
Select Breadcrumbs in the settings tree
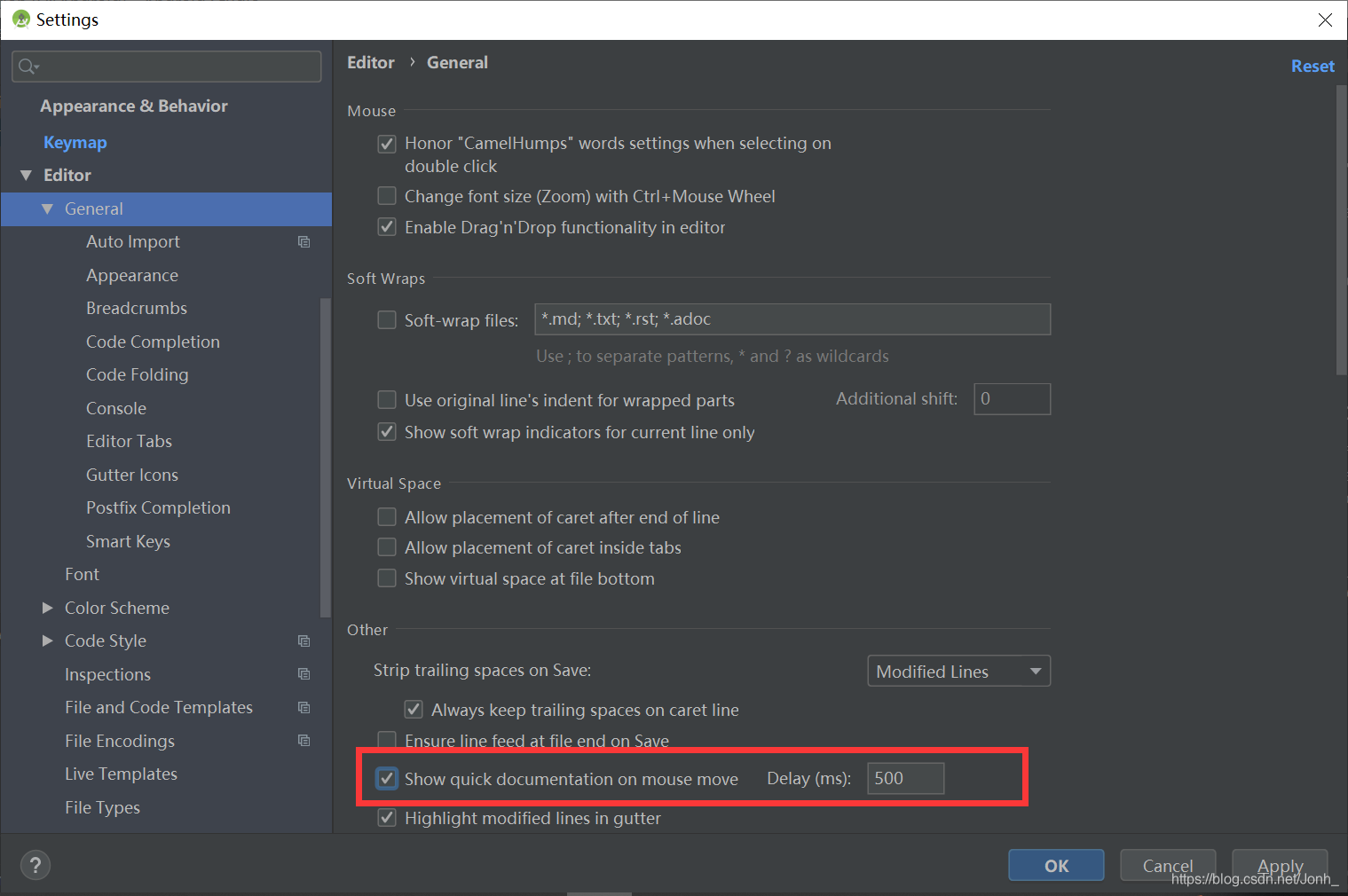click(137, 309)
